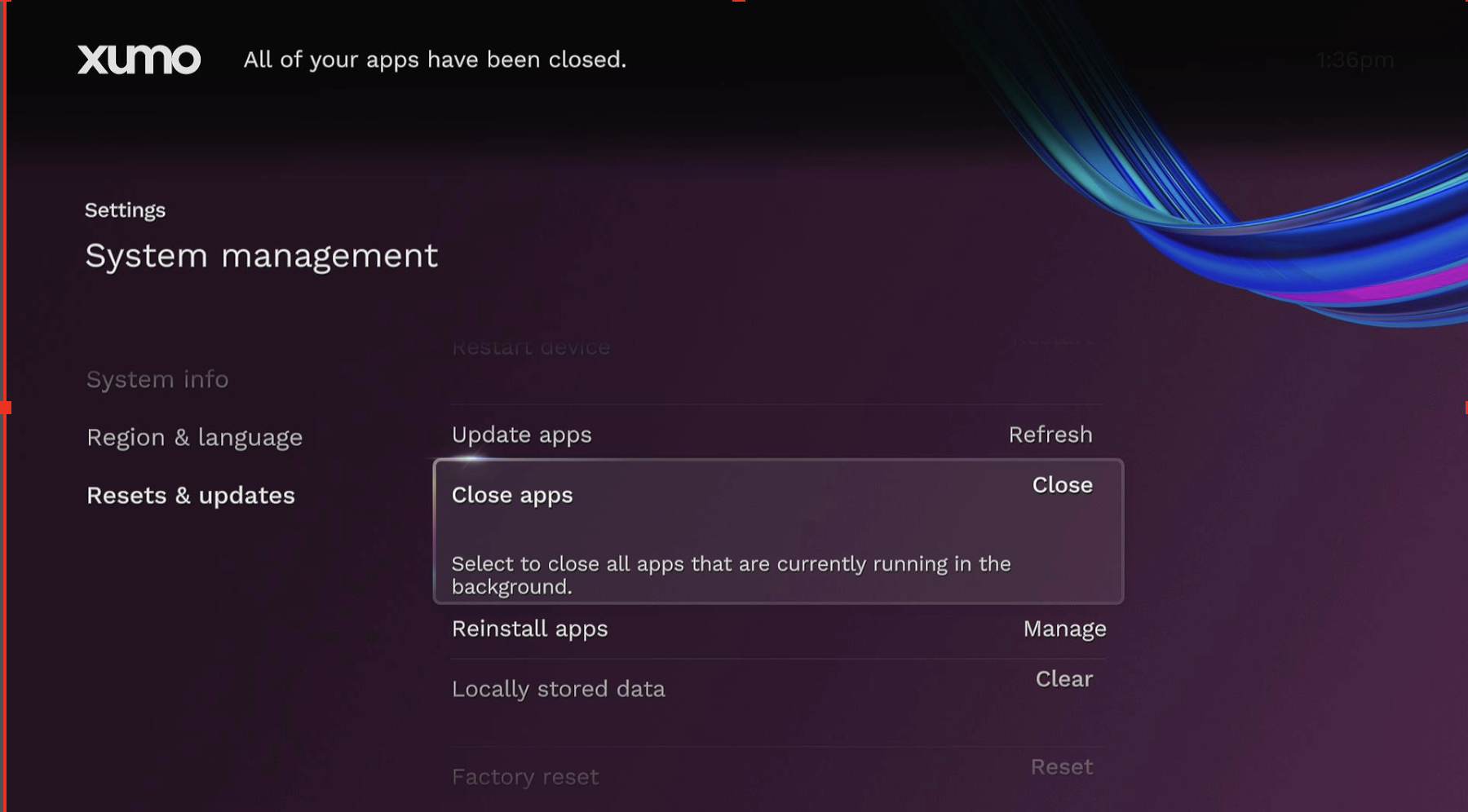Image resolution: width=1468 pixels, height=812 pixels.
Task: Click Clear for Locally stored data
Action: click(x=1063, y=679)
